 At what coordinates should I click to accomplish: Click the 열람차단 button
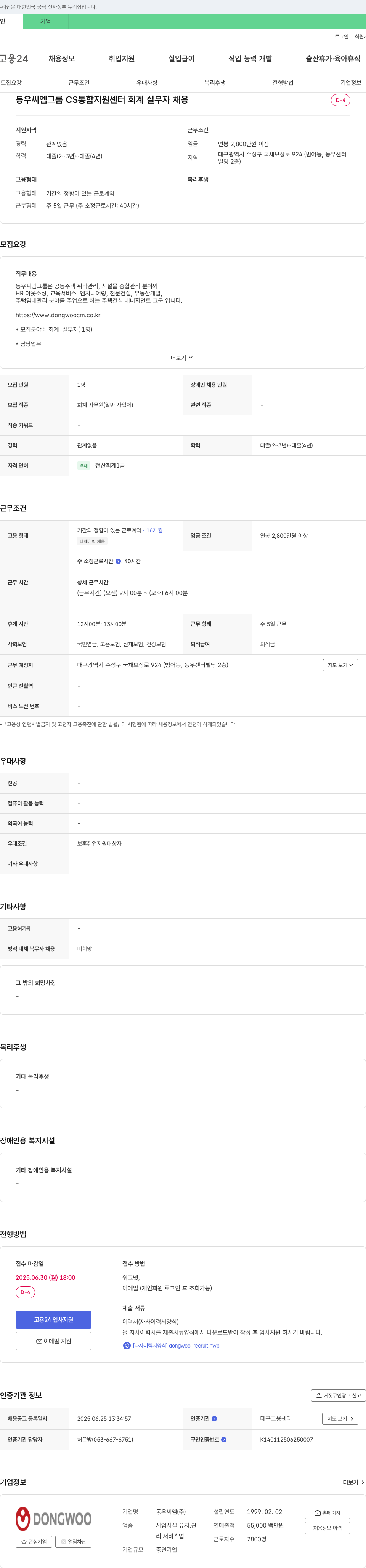[x=74, y=1542]
